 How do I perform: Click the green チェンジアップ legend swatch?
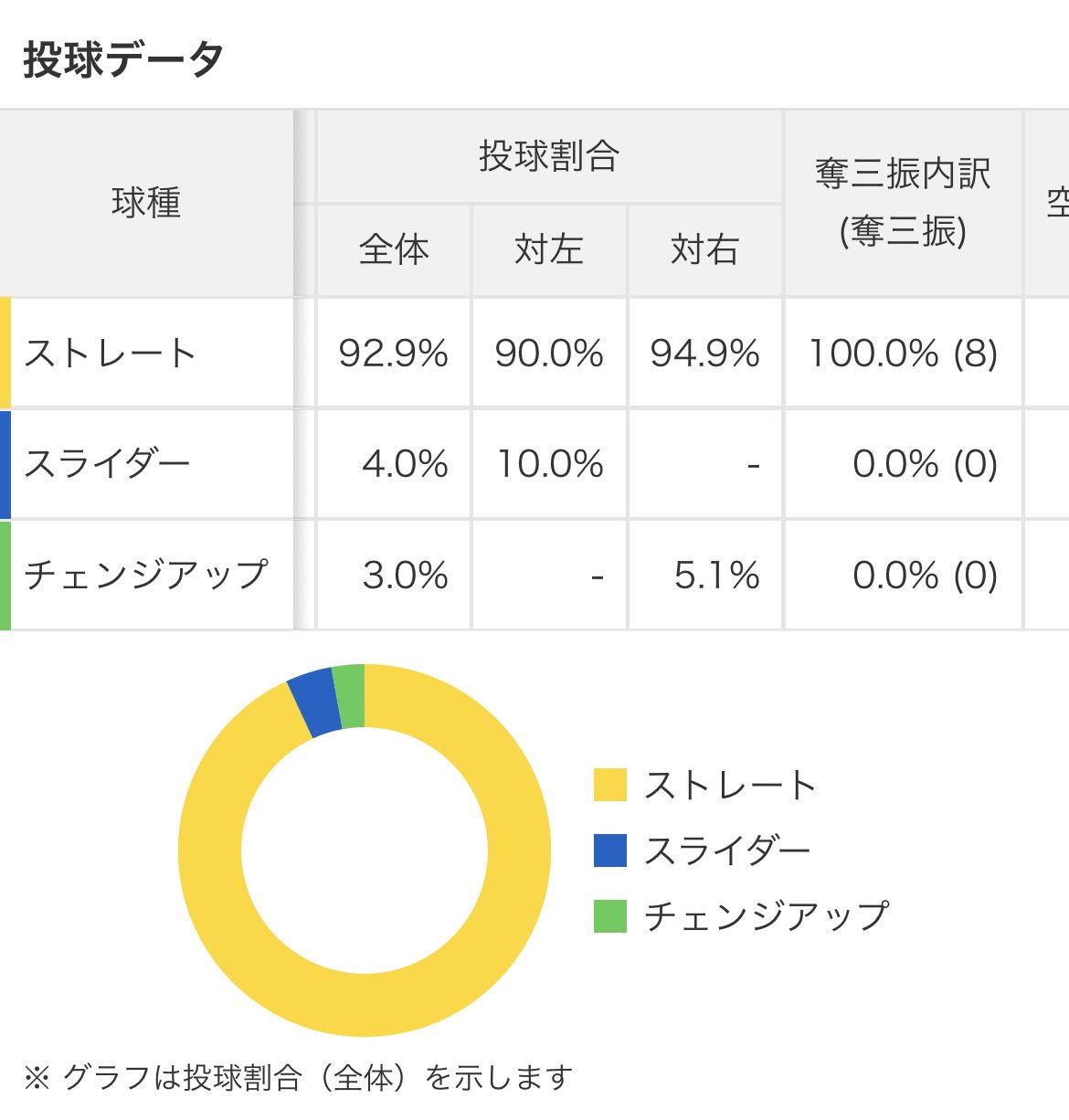point(609,915)
